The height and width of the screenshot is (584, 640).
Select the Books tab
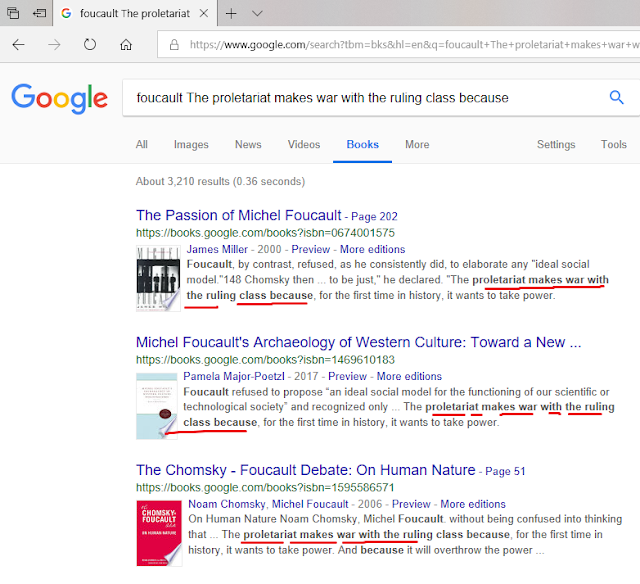[x=362, y=144]
